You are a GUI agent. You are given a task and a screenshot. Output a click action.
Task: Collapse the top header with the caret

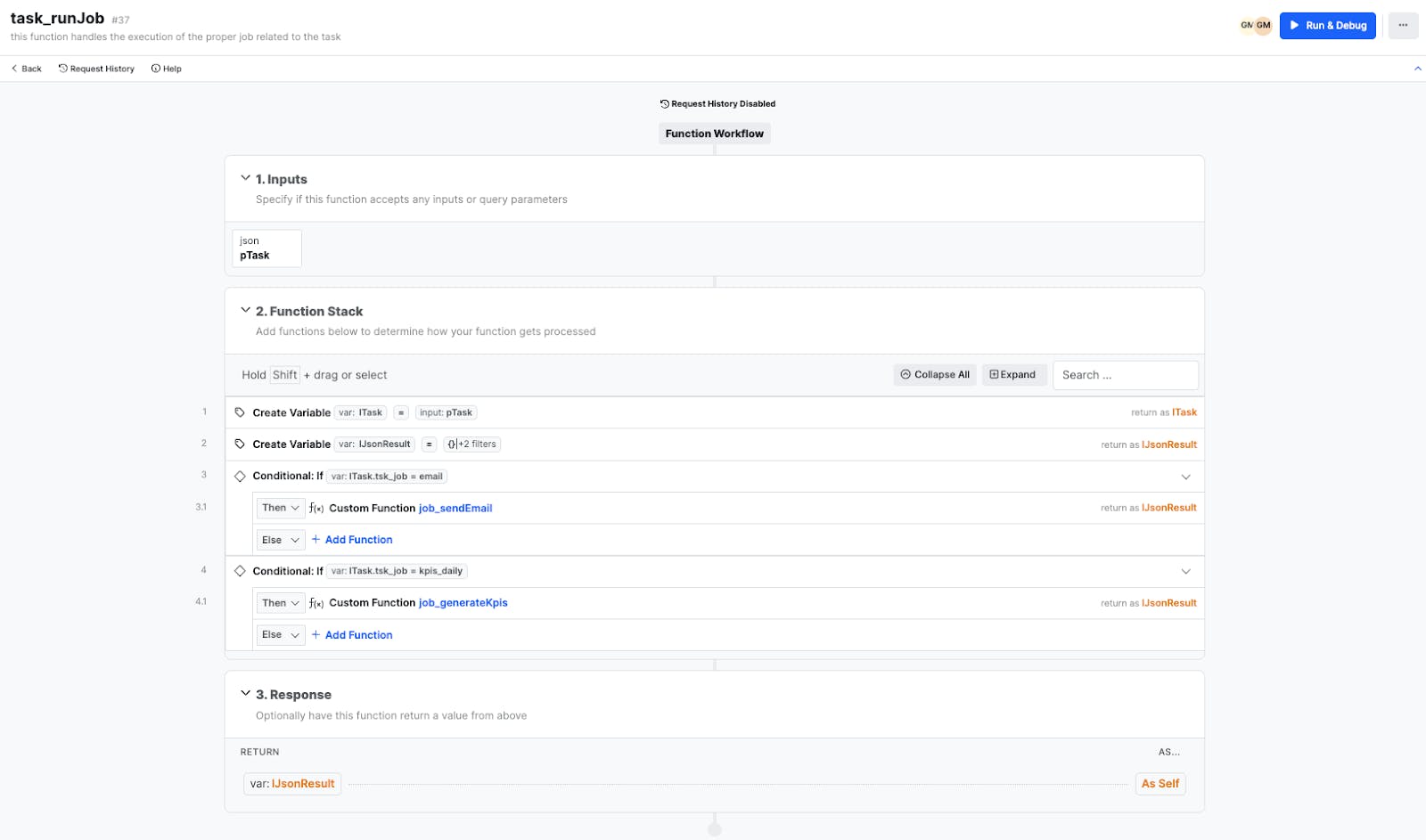pos(1417,69)
